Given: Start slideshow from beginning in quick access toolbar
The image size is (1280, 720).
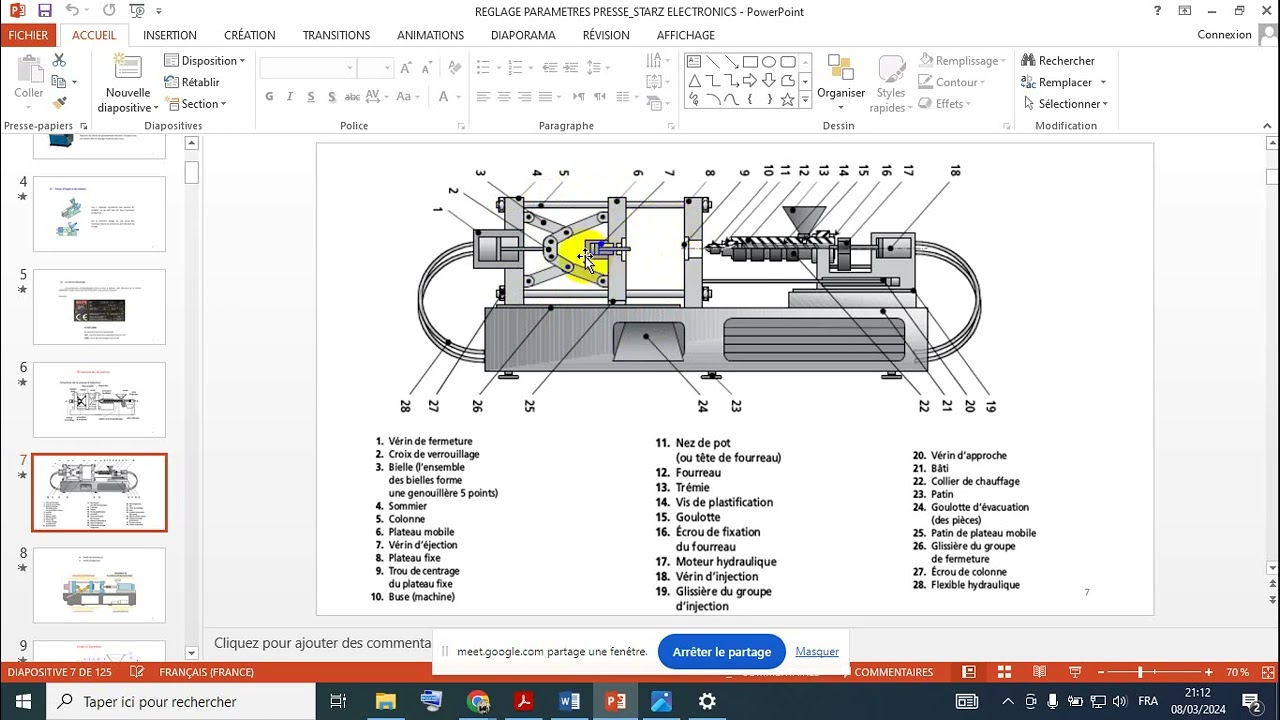Looking at the screenshot, I should click(x=137, y=11).
